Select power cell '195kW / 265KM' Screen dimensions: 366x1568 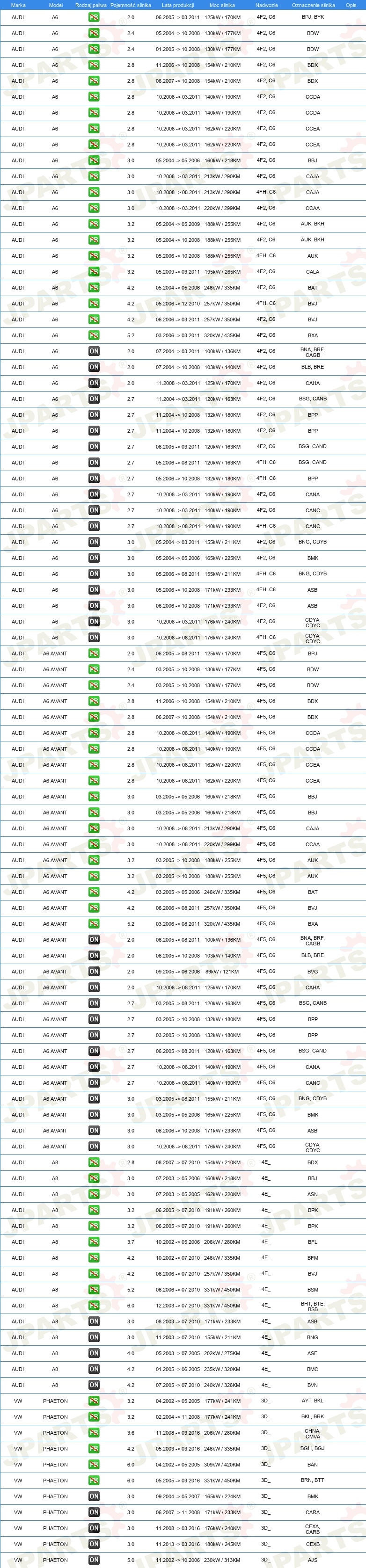pyautogui.click(x=222, y=272)
